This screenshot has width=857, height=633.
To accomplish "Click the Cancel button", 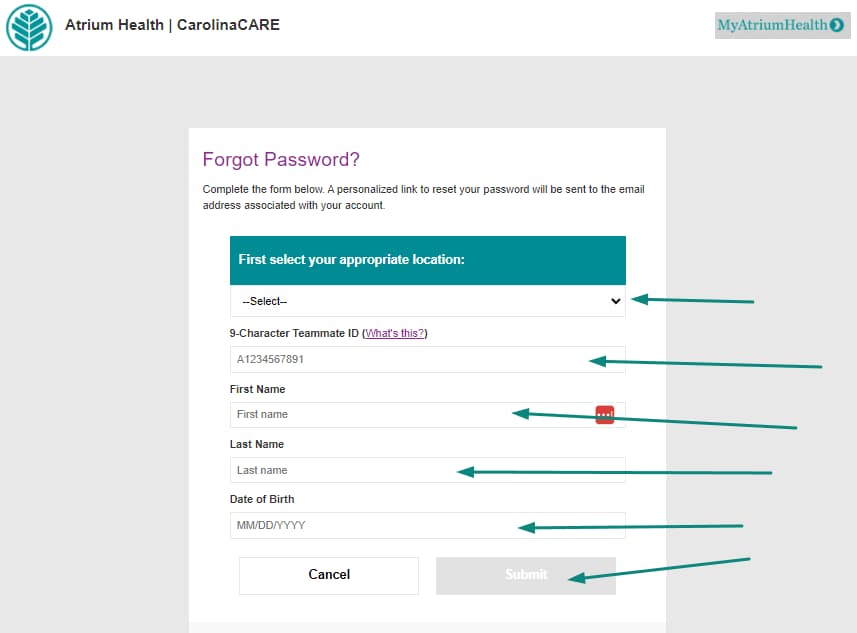I will coord(329,575).
